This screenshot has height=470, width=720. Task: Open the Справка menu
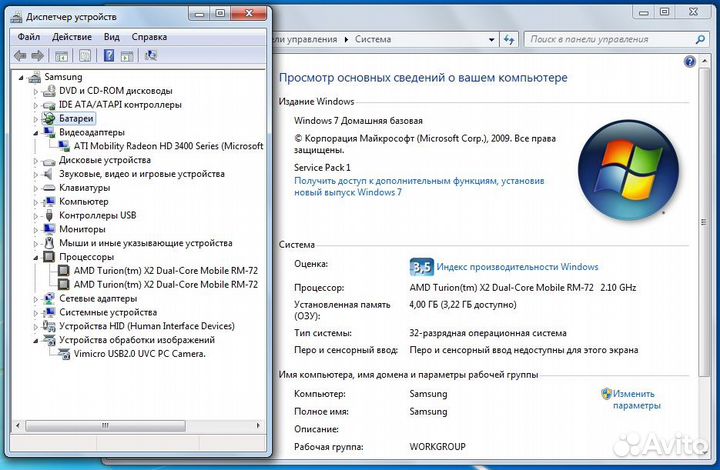click(x=149, y=37)
